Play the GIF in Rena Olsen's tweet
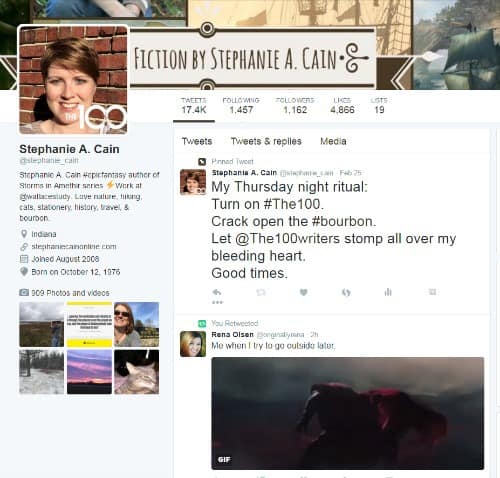The height and width of the screenshot is (478, 500). pos(348,413)
